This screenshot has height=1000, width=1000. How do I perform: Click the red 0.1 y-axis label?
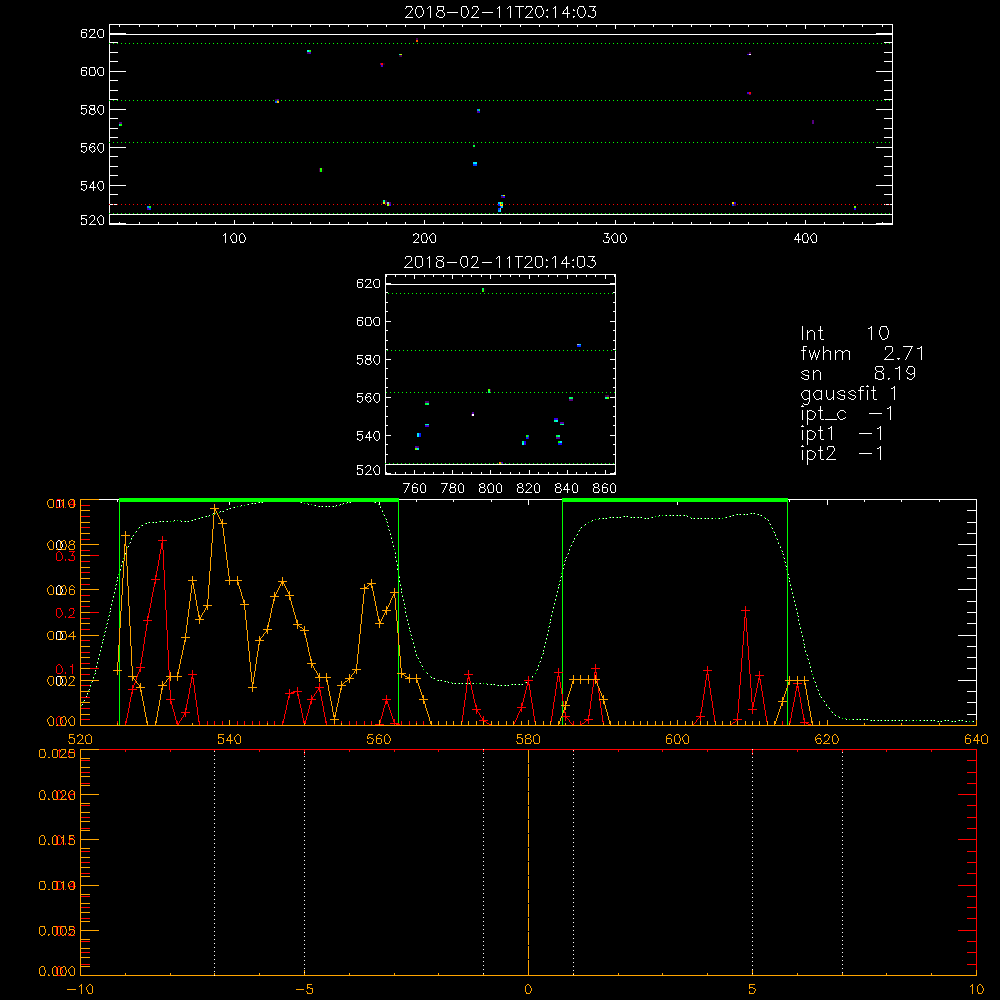[x=65, y=670]
